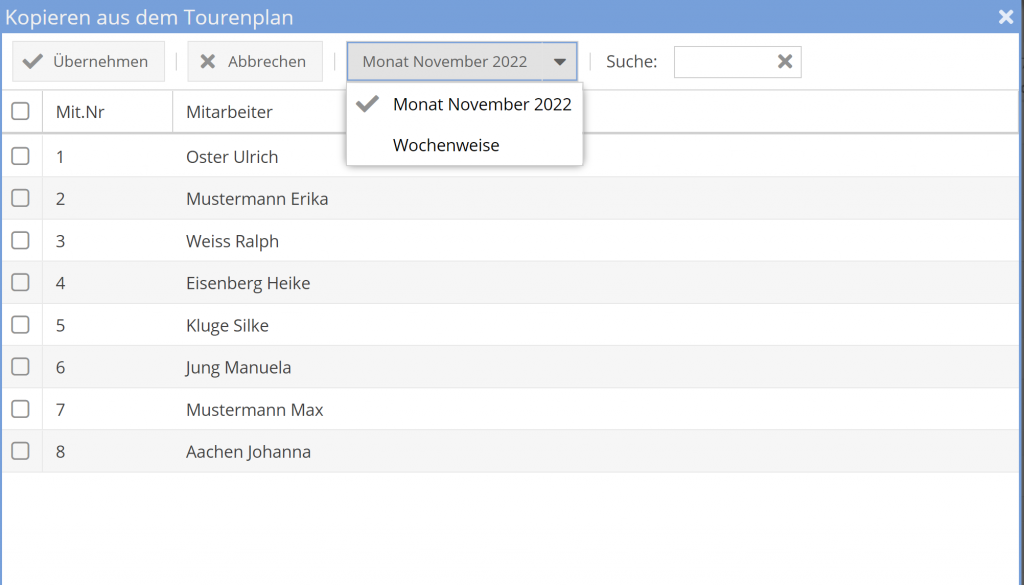Choose Monat November 2022 in the open list
This screenshot has width=1024, height=585.
click(482, 103)
